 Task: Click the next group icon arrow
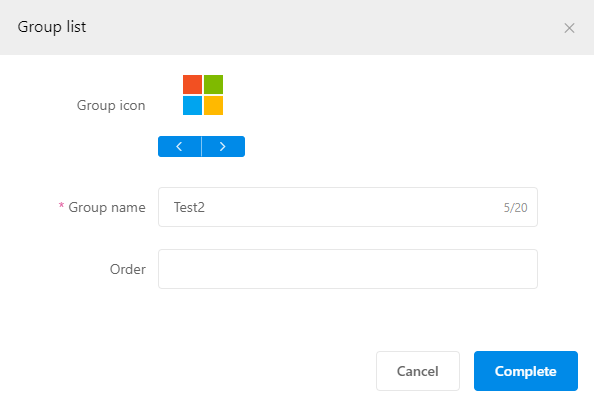[223, 146]
